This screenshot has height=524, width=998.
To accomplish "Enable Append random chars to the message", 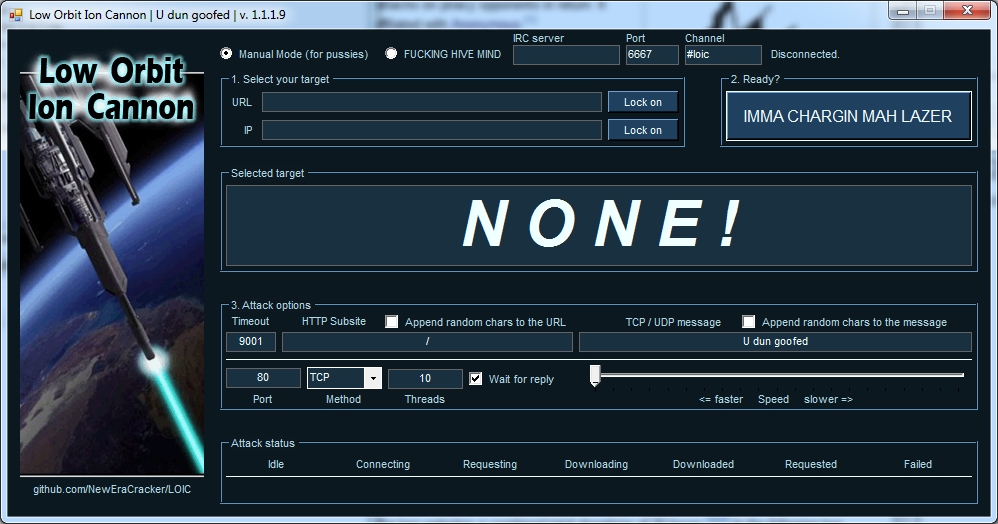I will (748, 322).
